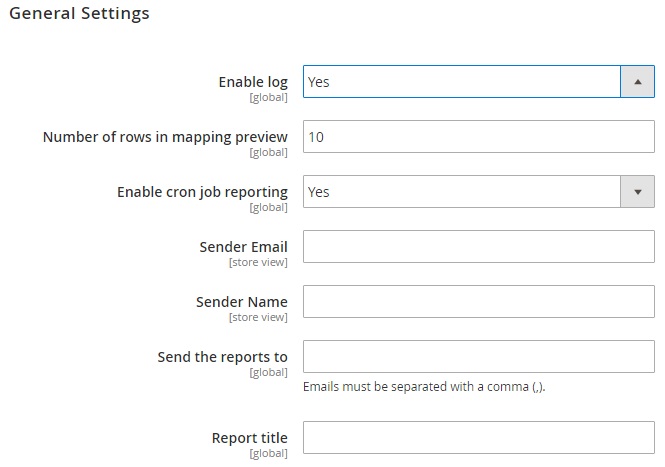The width and height of the screenshot is (665, 467).
Task: Click the Report title input box
Action: point(478,438)
